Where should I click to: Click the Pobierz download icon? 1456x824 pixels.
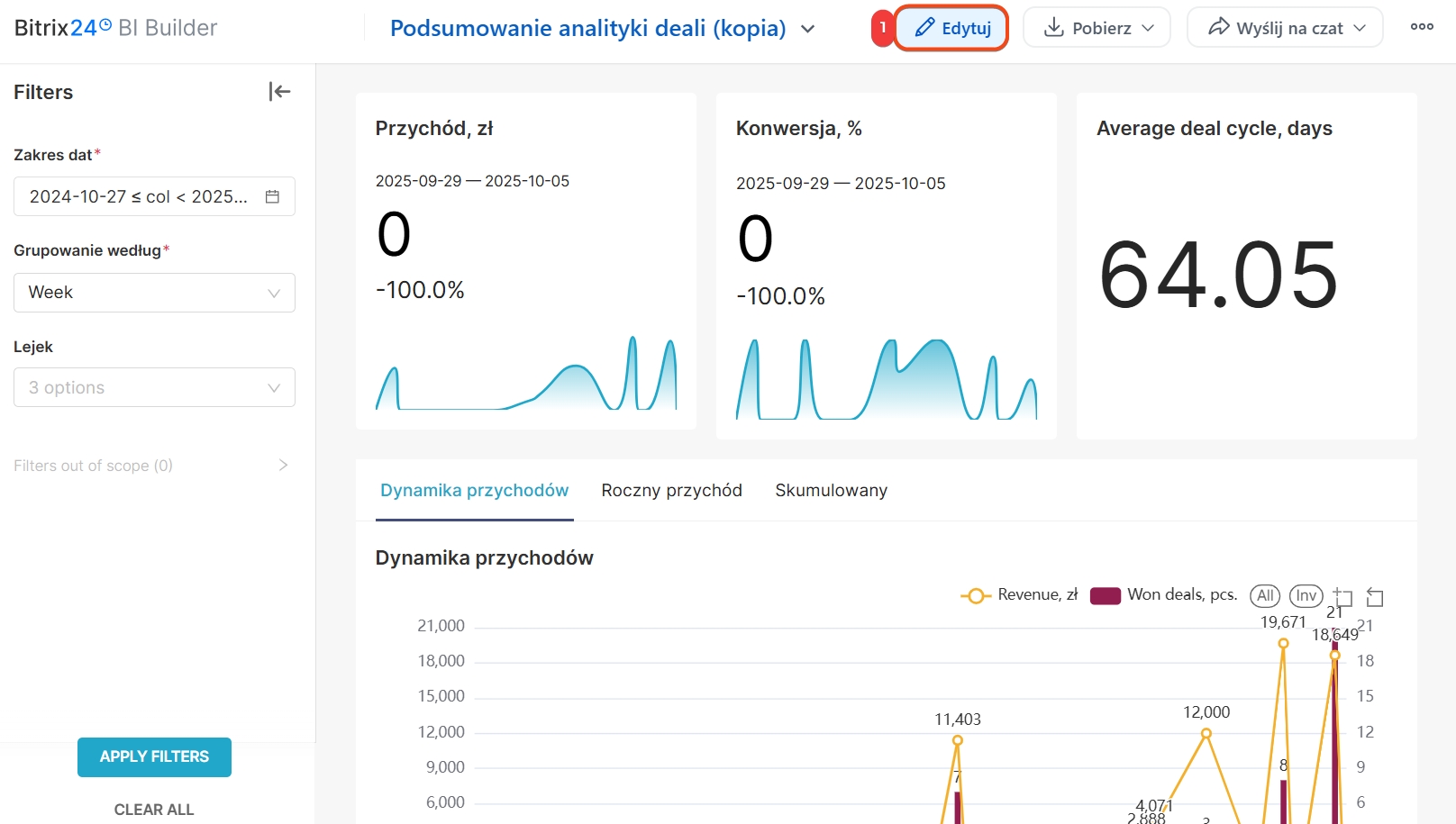click(x=1053, y=28)
